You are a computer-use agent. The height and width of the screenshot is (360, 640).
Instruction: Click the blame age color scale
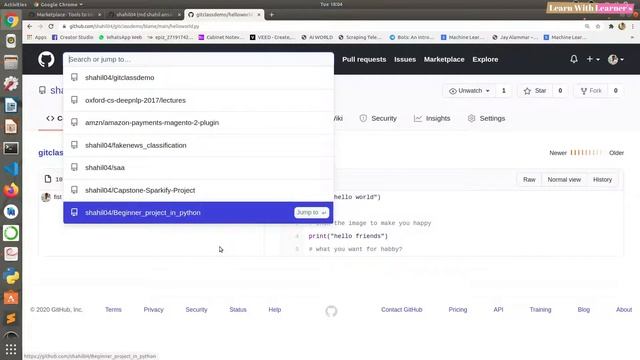pos(587,153)
